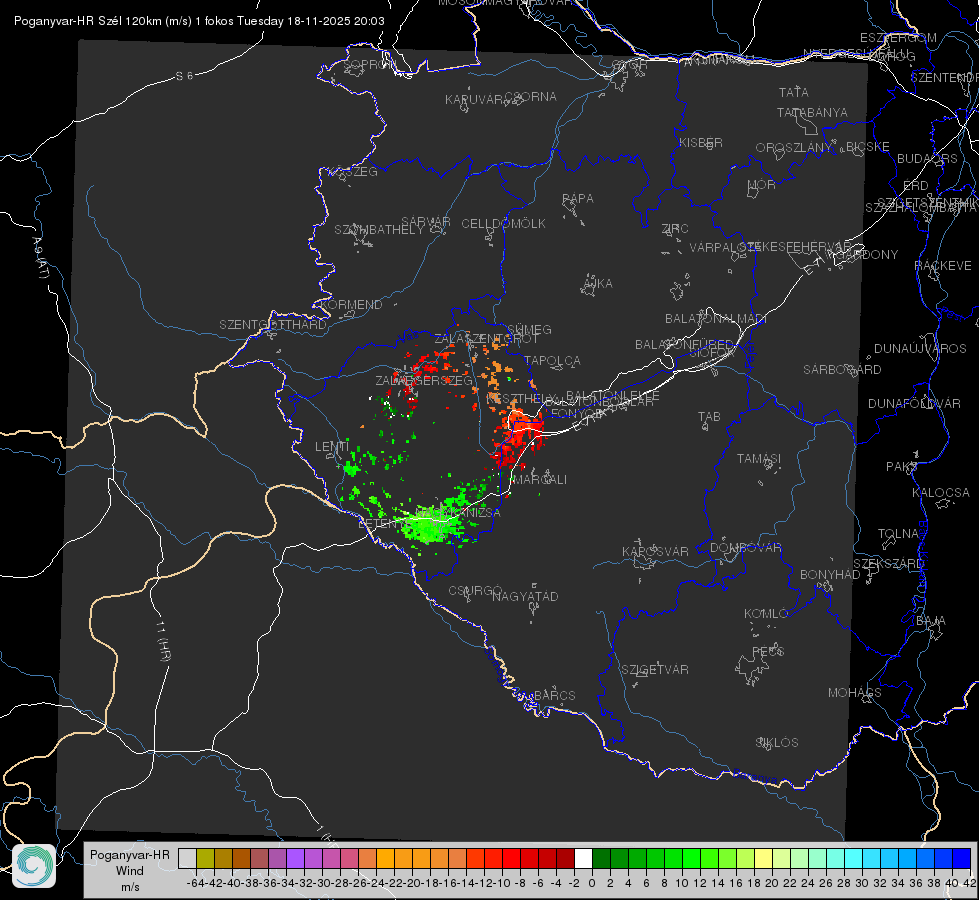Click the radar title with the date 18-11-2025 20:03

click(199, 21)
